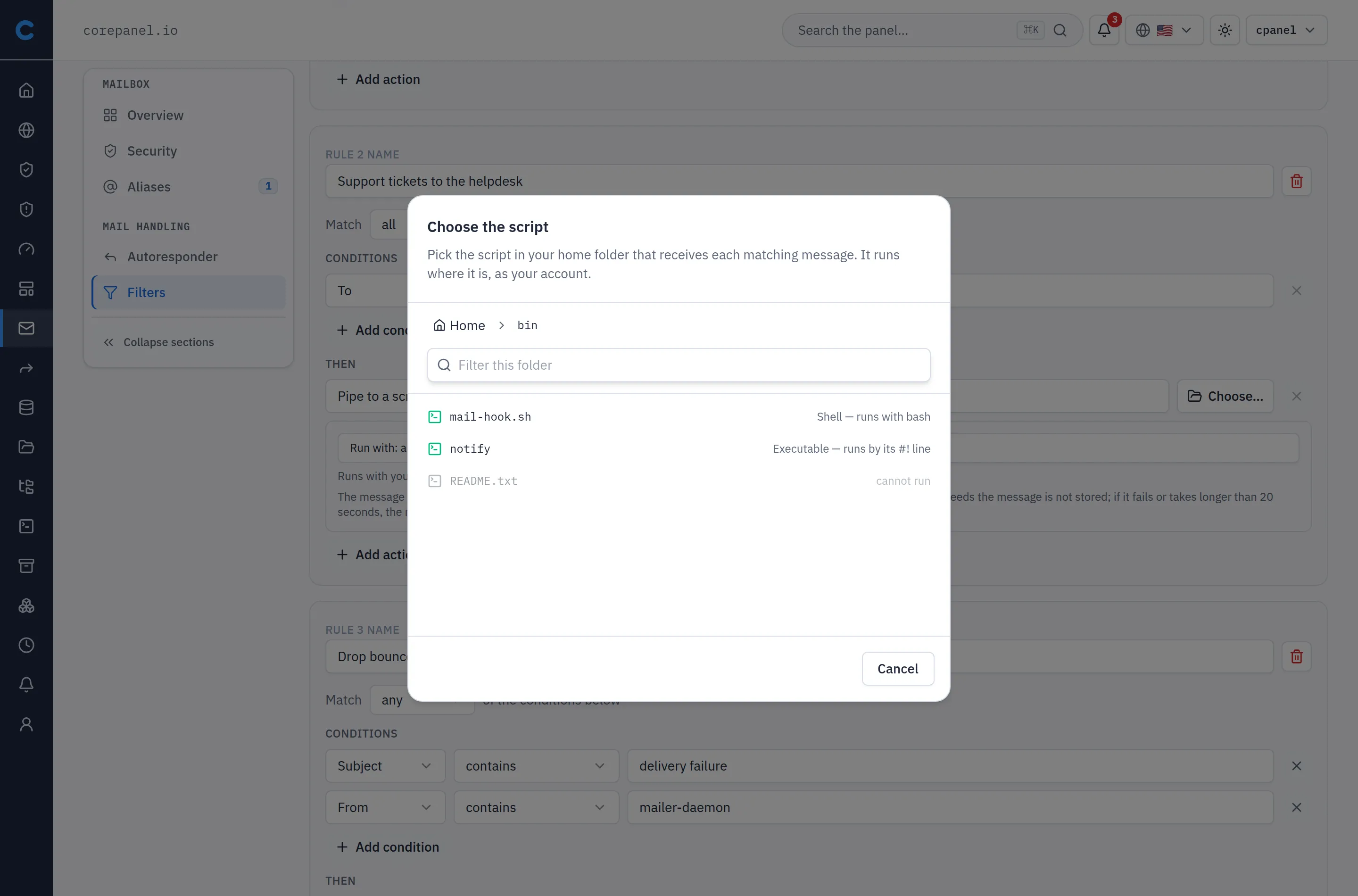Open the user account icon in sidebar

pyautogui.click(x=26, y=724)
